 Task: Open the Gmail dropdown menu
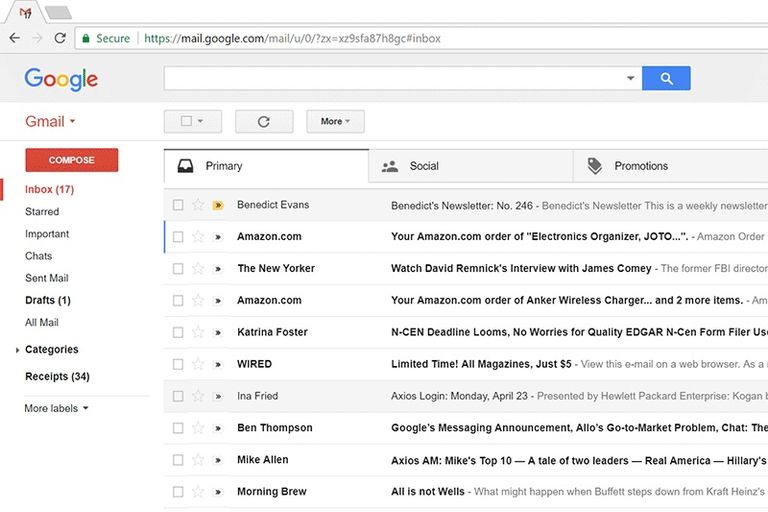tap(51, 122)
